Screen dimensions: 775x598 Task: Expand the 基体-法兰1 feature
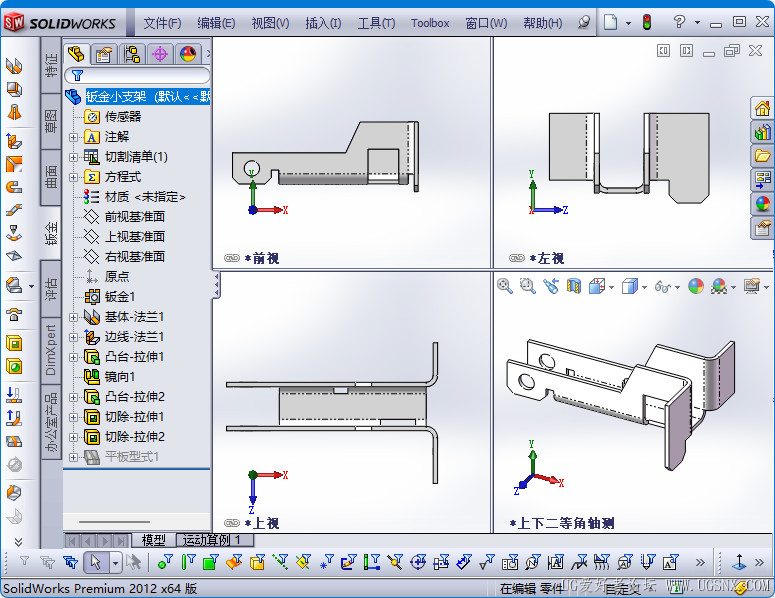point(73,317)
